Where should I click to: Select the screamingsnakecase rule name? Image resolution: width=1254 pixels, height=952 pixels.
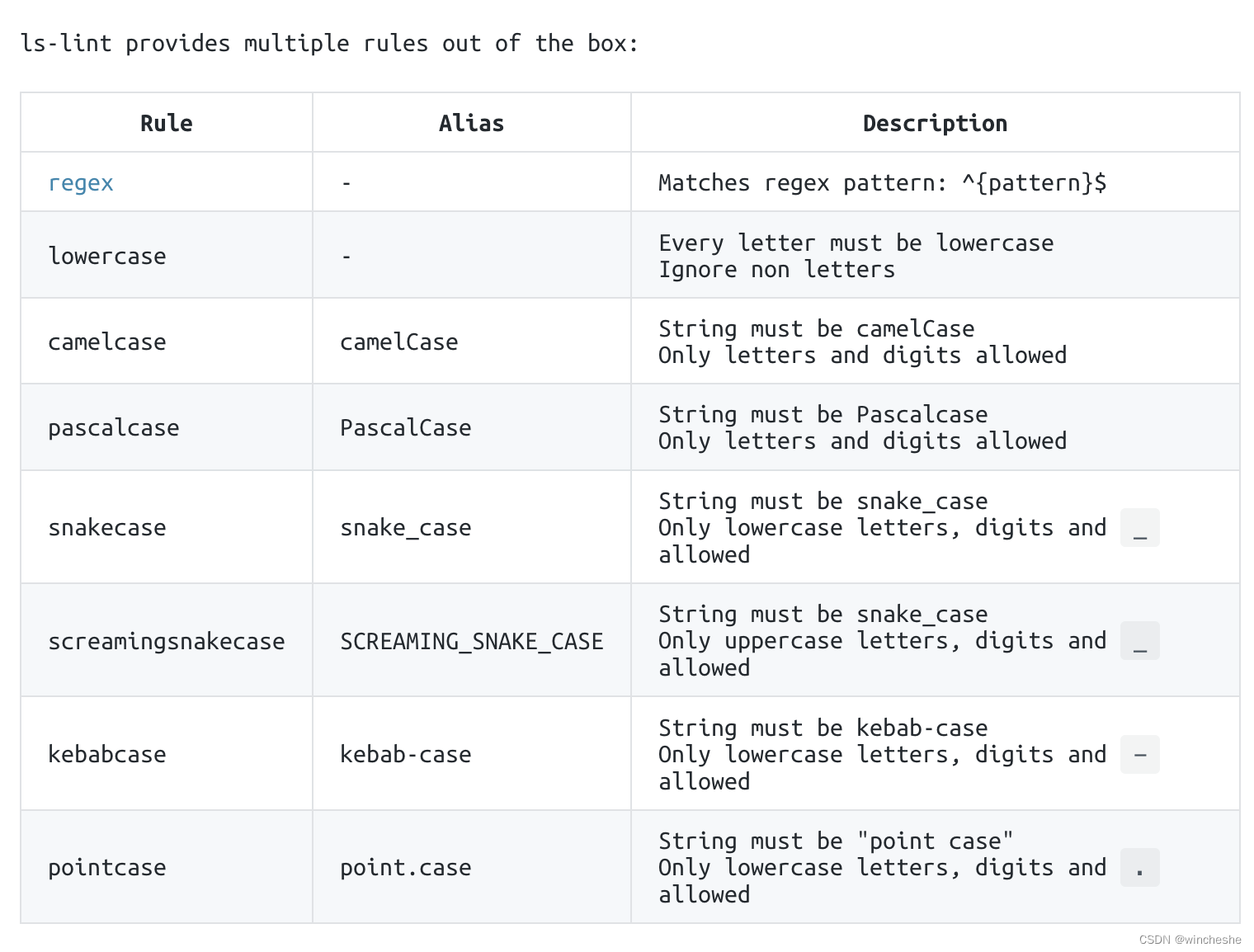point(167,641)
